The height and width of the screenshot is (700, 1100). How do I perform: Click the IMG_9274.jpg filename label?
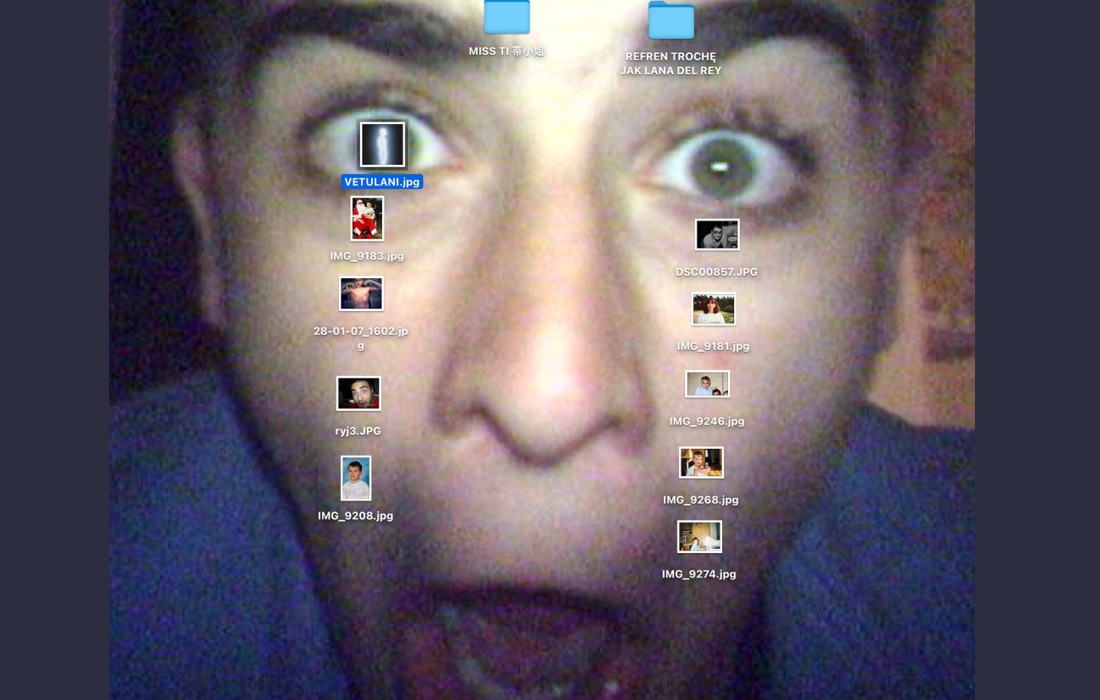699,574
